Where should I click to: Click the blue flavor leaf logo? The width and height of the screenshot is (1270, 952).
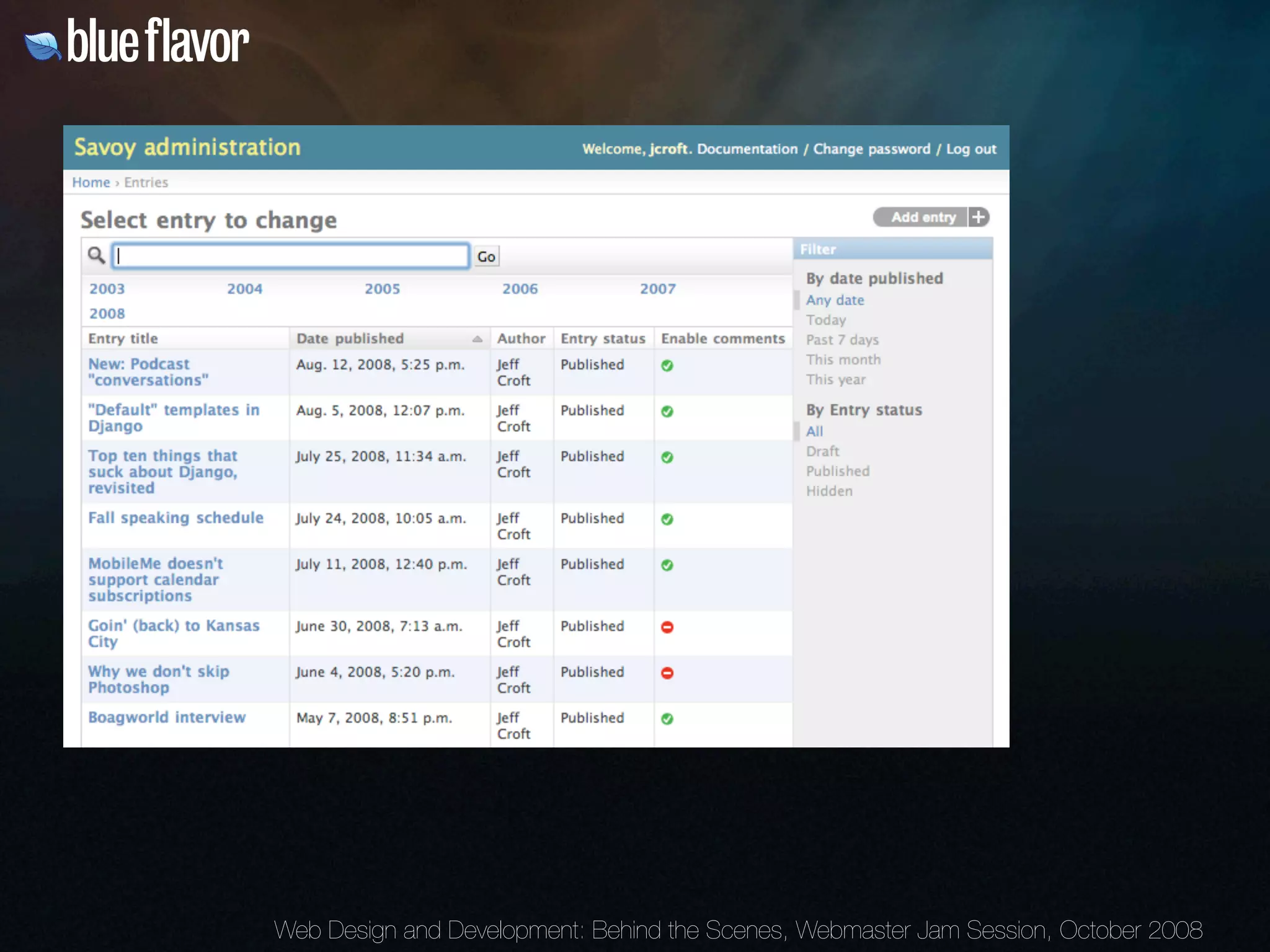click(x=42, y=46)
